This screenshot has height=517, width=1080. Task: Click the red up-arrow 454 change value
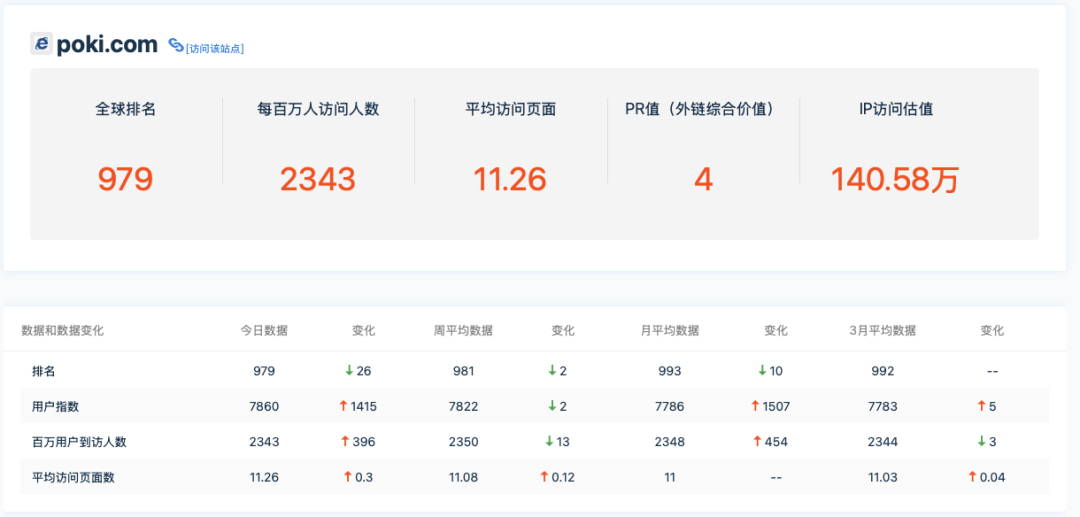(x=771, y=442)
